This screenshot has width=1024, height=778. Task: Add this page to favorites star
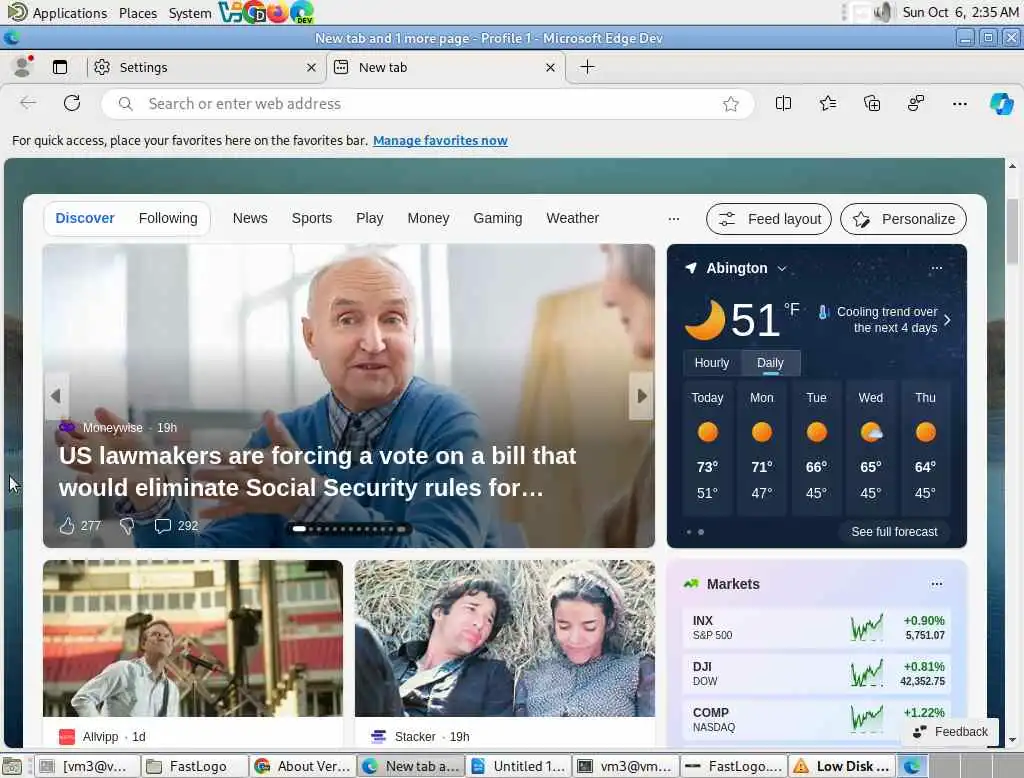pyautogui.click(x=731, y=104)
